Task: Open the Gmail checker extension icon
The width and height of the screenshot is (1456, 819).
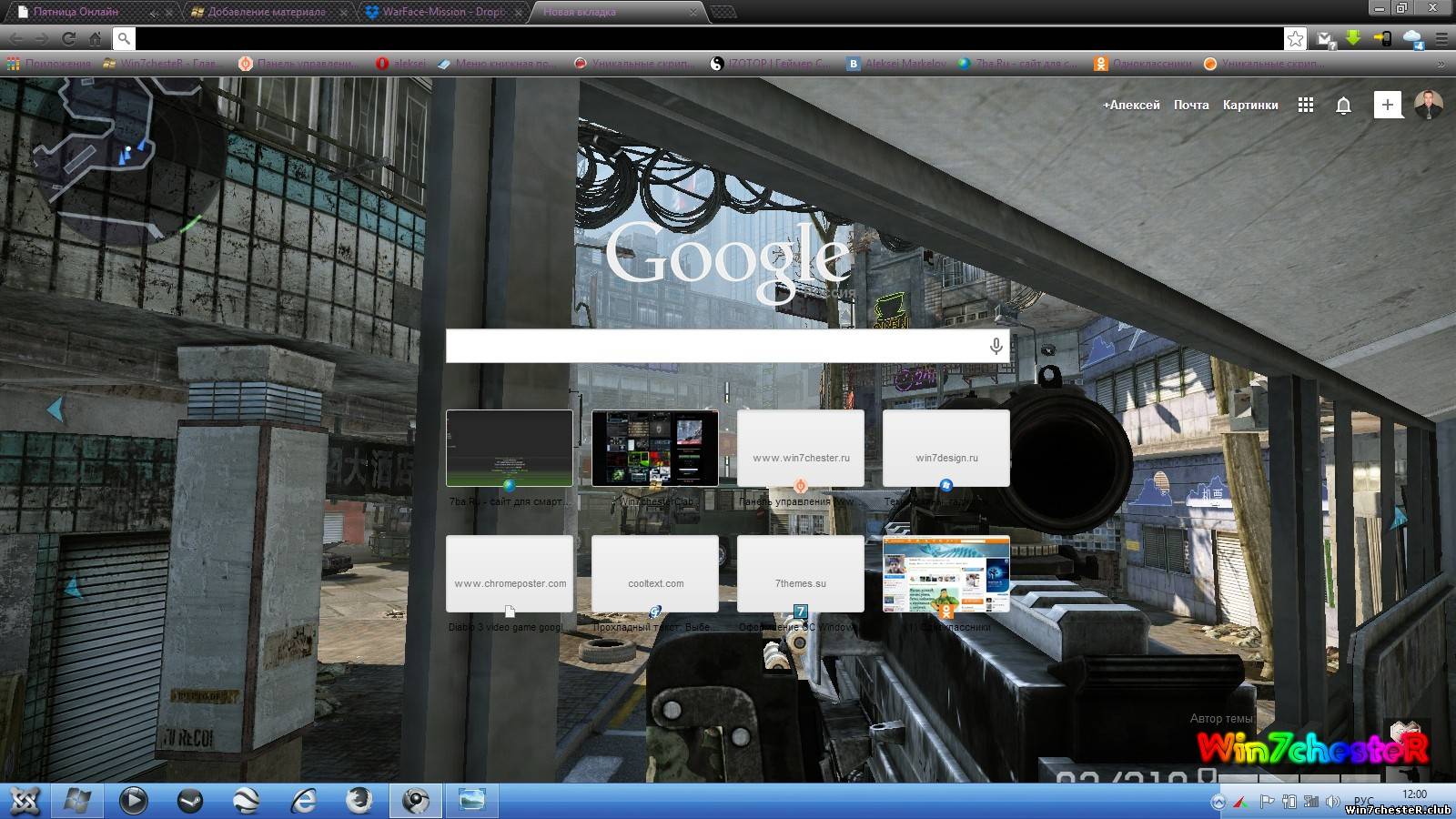Action: 1325,38
